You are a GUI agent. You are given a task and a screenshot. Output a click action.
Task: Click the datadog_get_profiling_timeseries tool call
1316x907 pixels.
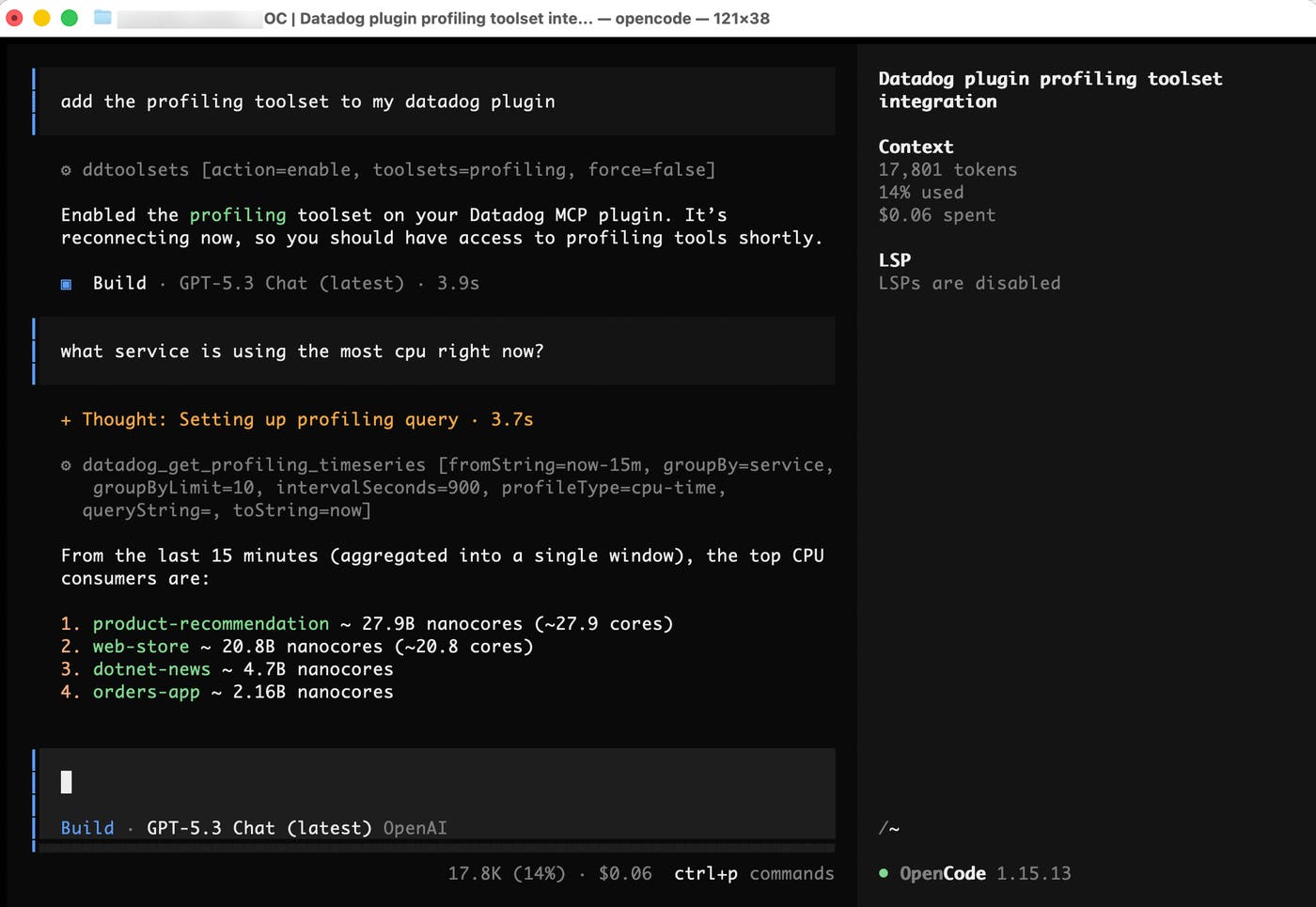click(447, 488)
